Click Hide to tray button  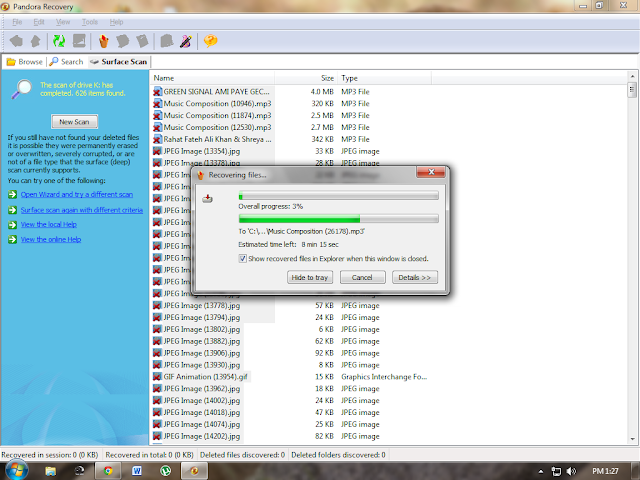pos(310,277)
